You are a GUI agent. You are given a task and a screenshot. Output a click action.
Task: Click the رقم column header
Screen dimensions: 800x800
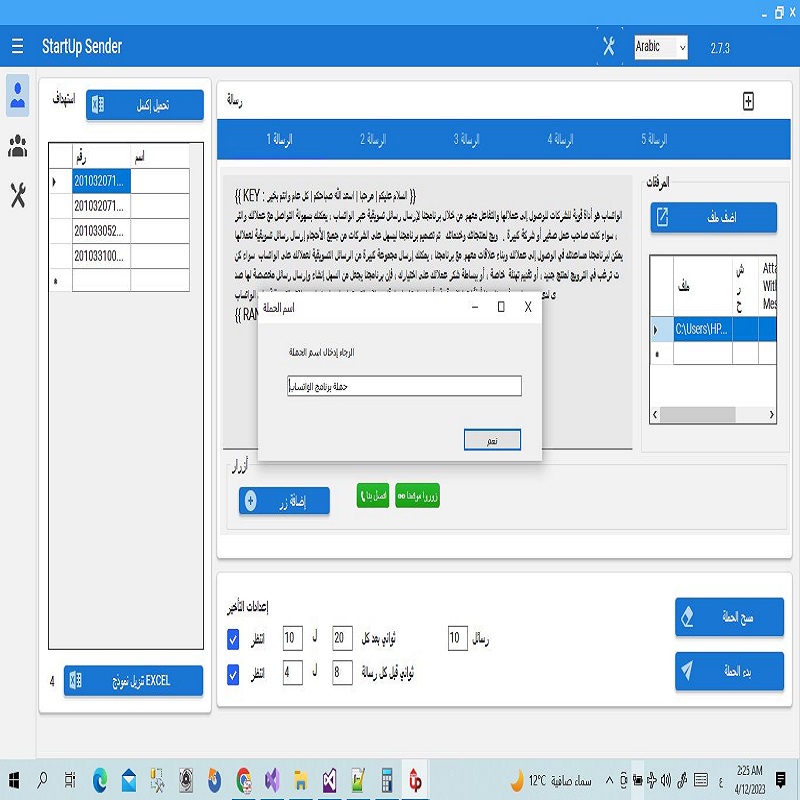[x=102, y=156]
